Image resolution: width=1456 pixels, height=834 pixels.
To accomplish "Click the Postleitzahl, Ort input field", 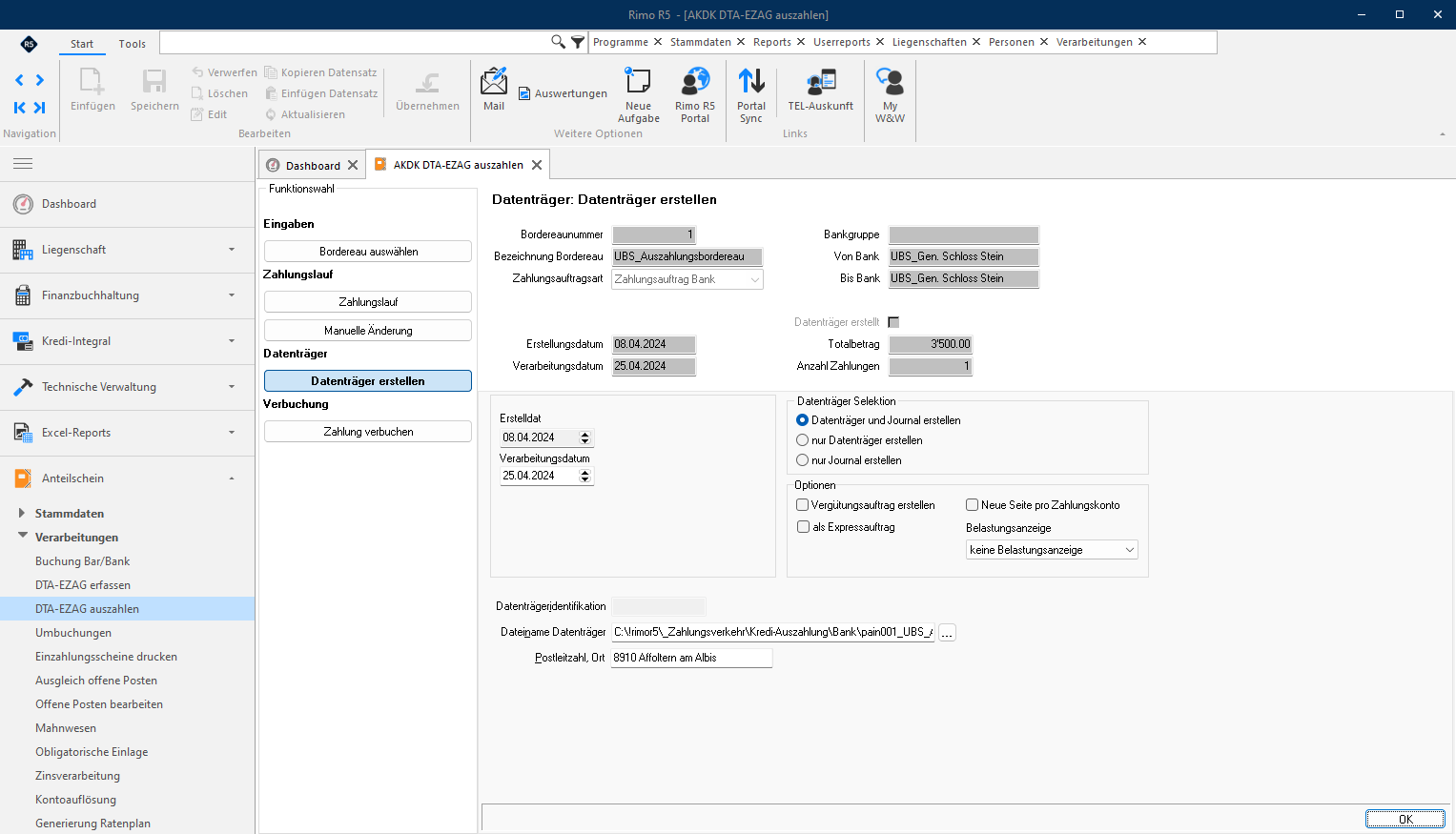I will click(x=691, y=658).
